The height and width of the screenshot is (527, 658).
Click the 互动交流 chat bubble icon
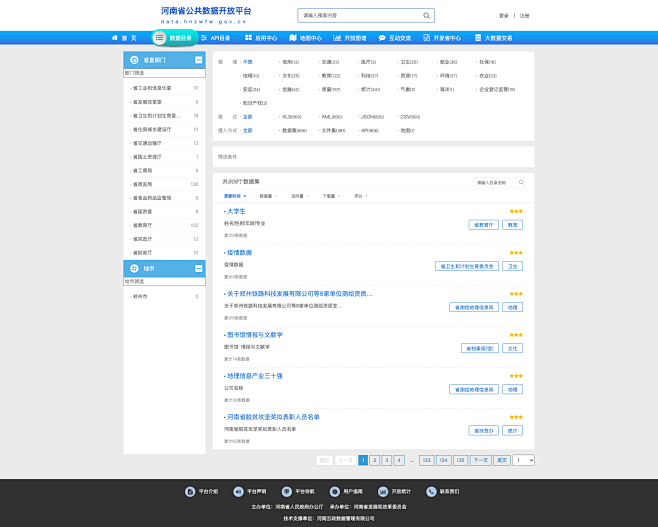pos(382,38)
